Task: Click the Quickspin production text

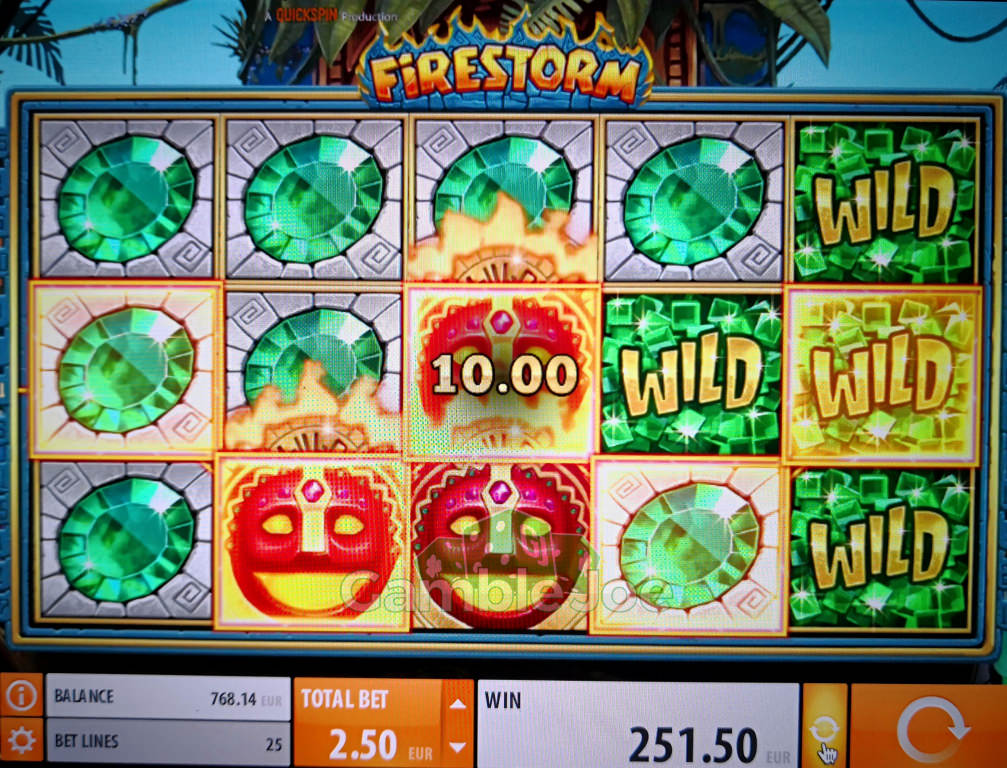Action: click(x=331, y=15)
